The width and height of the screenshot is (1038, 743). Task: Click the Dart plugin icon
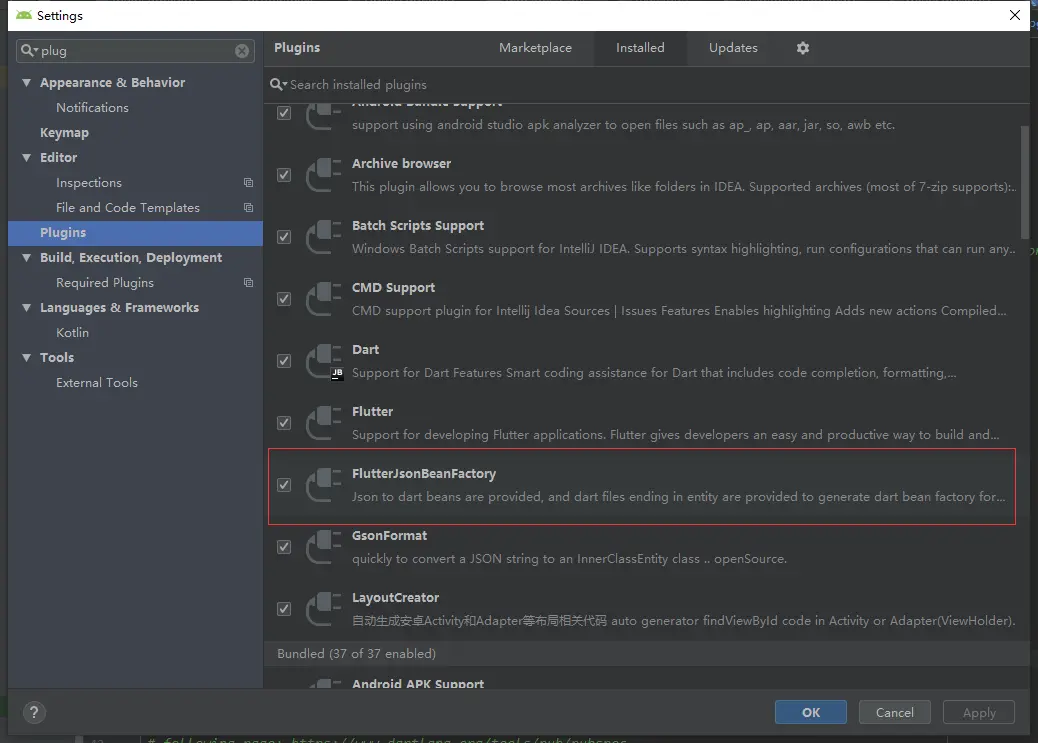[324, 361]
